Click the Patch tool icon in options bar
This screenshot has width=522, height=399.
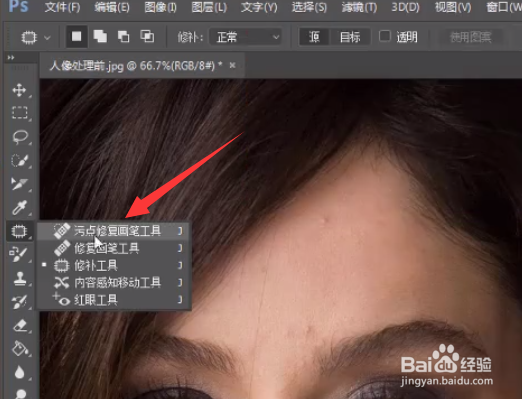[29, 37]
